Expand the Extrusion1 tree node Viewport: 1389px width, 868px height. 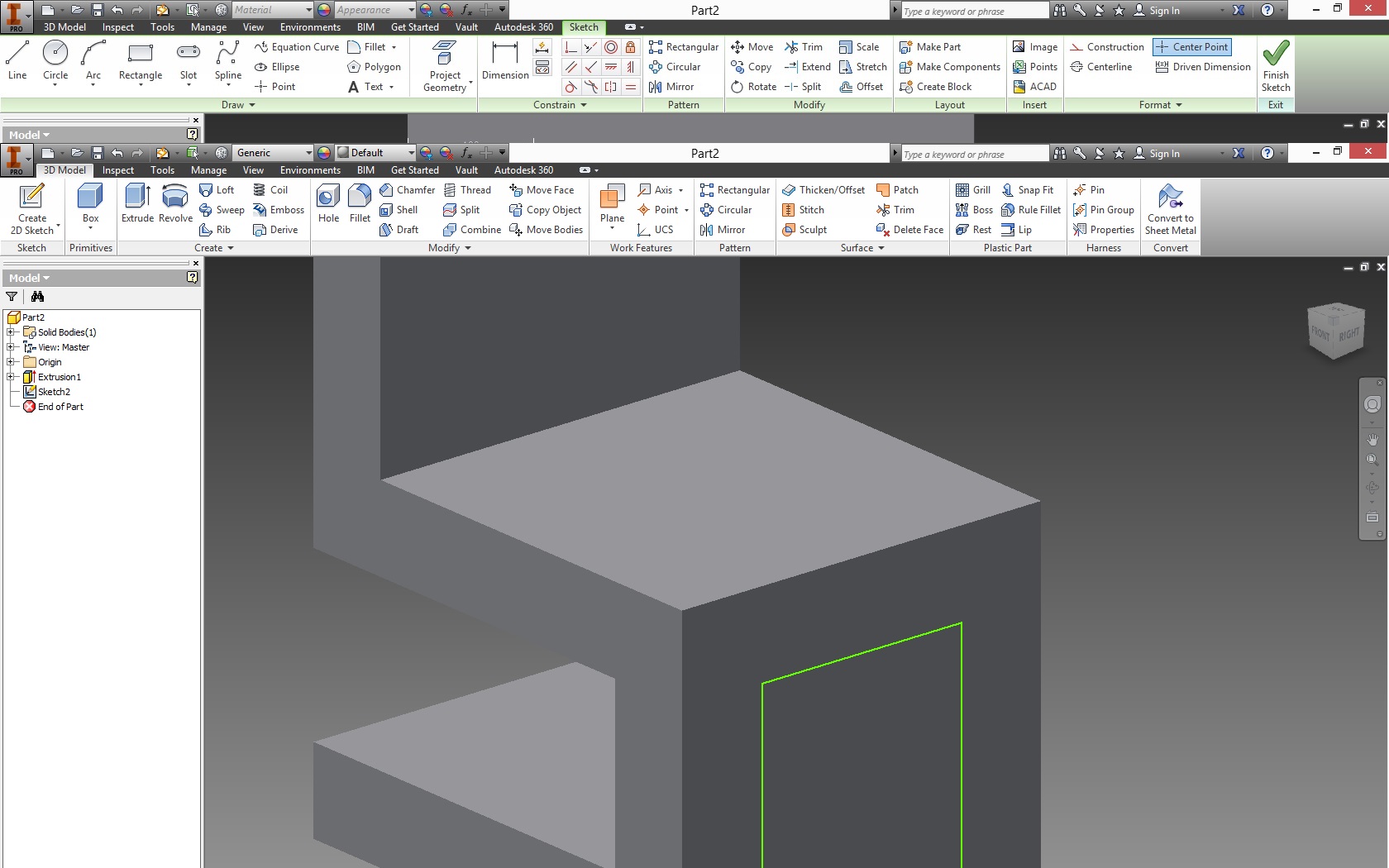(12, 377)
